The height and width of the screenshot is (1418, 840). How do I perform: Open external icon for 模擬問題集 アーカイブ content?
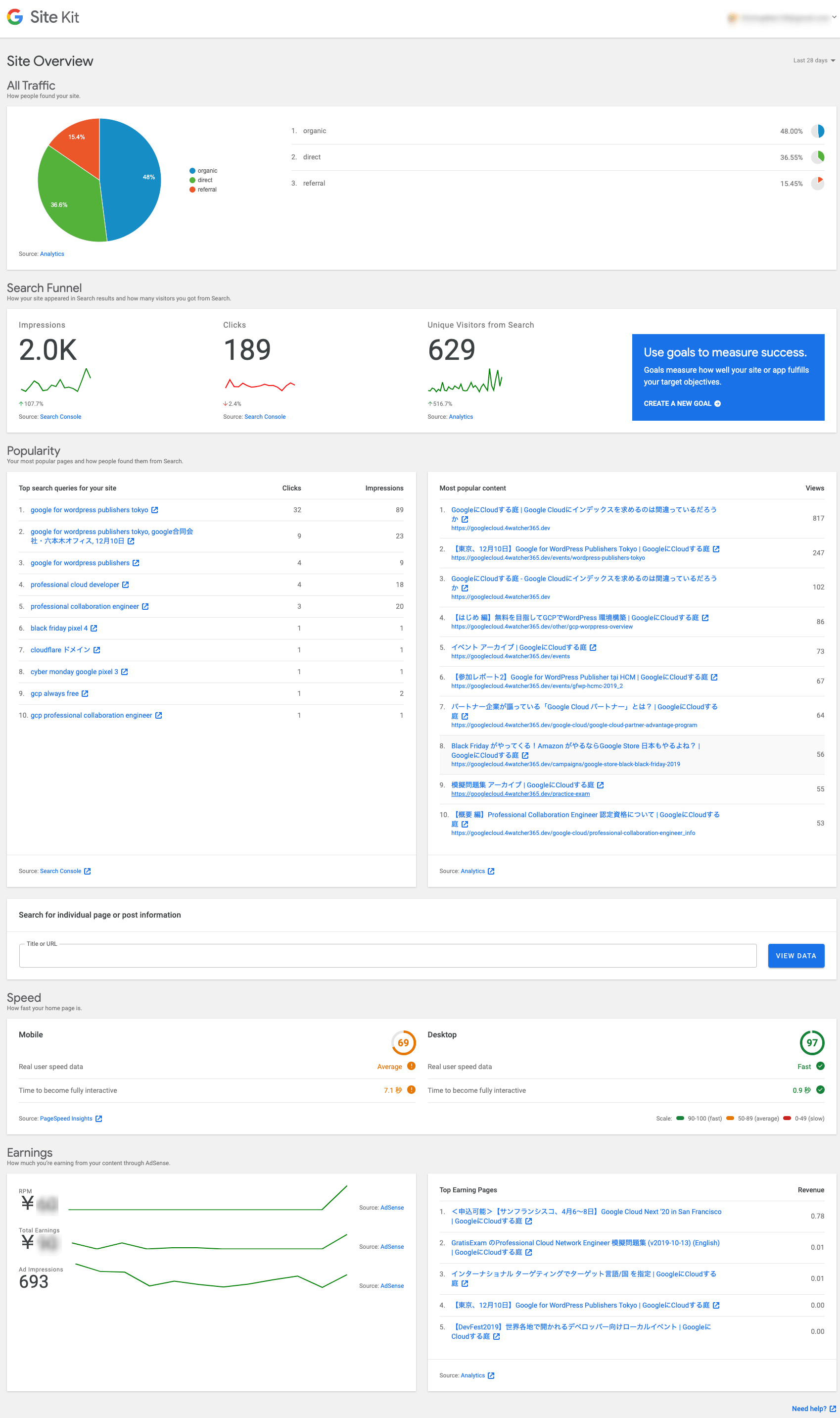pos(601,785)
